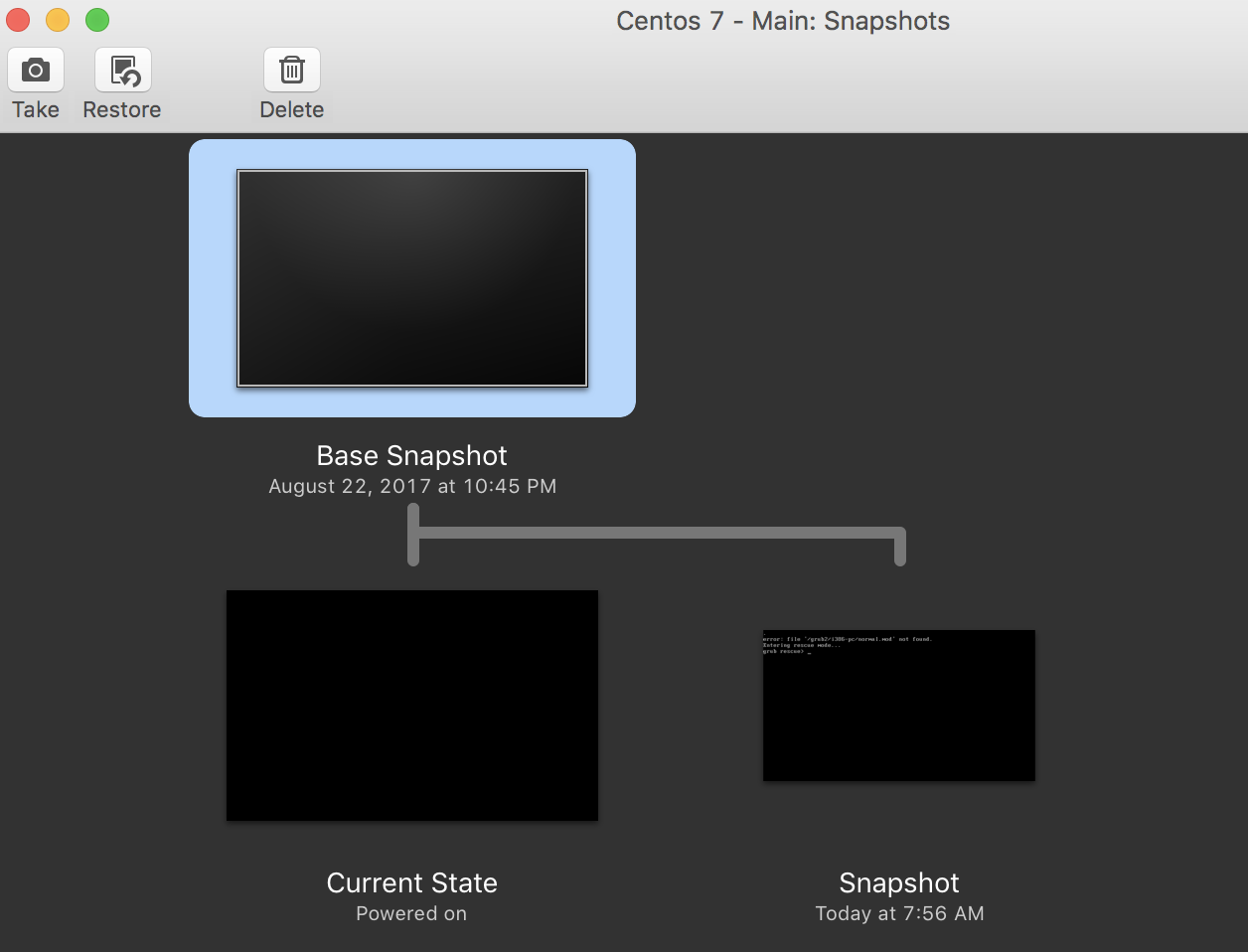This screenshot has height=952, width=1248.
Task: Click the 'Snapshot' name label
Action: (899, 882)
